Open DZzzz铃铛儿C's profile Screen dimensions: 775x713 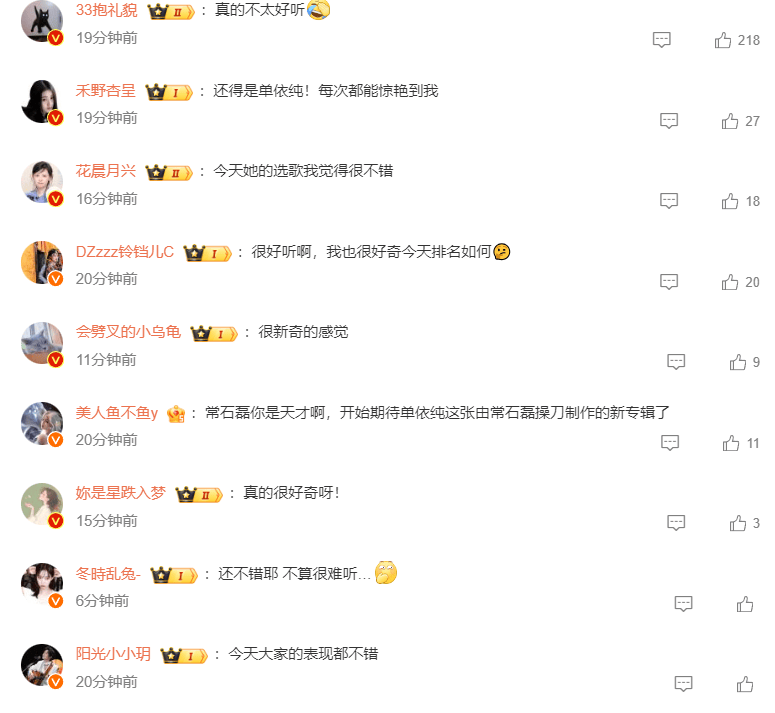pyautogui.click(x=125, y=252)
